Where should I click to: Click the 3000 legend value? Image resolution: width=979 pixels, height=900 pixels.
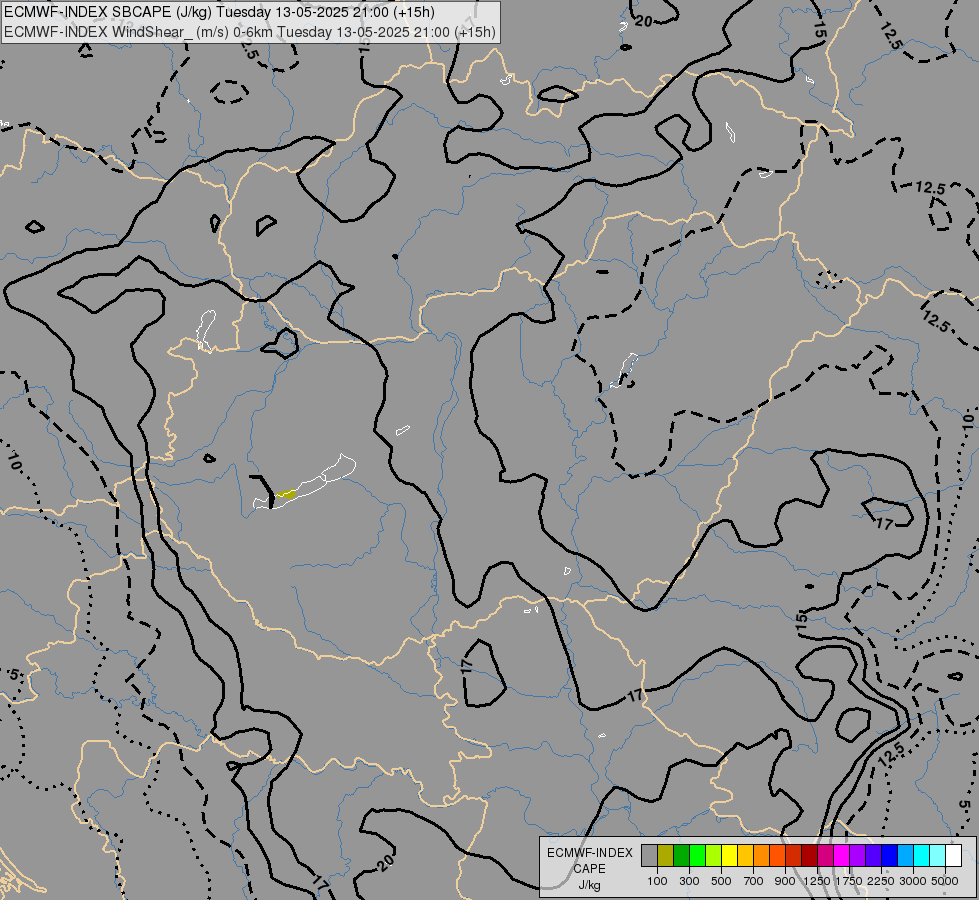[x=913, y=881]
